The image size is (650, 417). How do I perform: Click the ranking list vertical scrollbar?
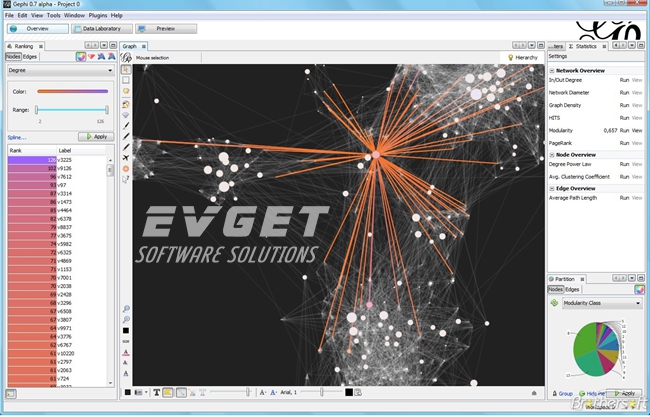click(110, 272)
